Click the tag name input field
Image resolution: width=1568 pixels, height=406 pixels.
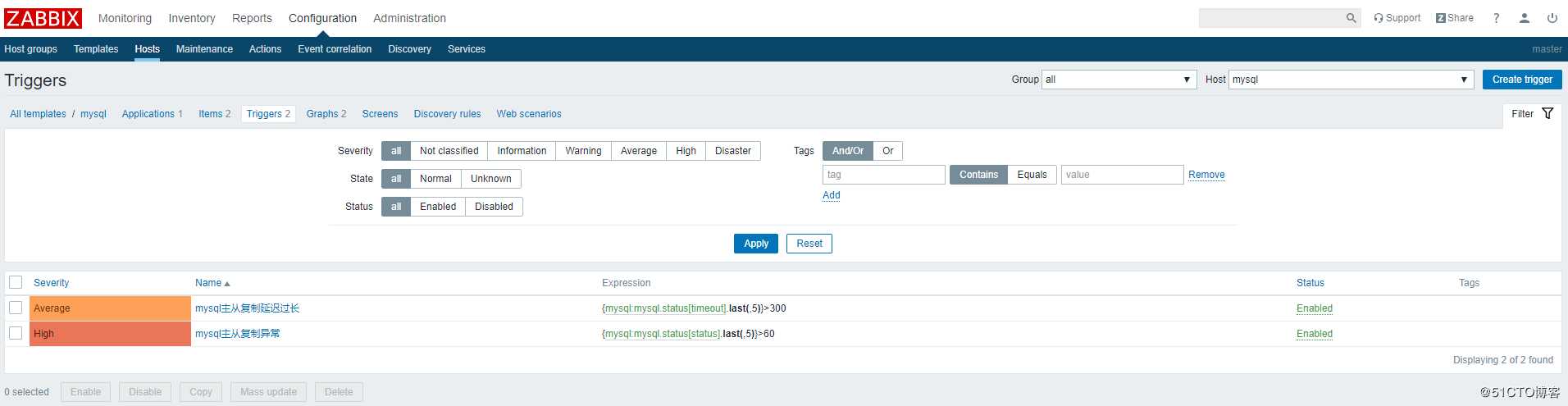[x=884, y=175]
